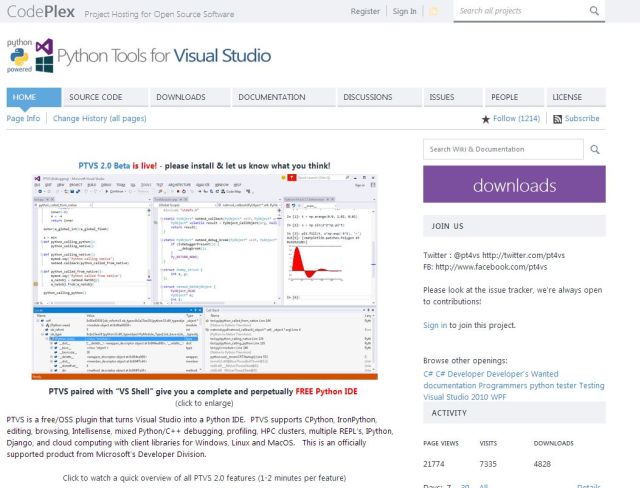
Task: View the LICENSE tab
Action: click(576, 97)
